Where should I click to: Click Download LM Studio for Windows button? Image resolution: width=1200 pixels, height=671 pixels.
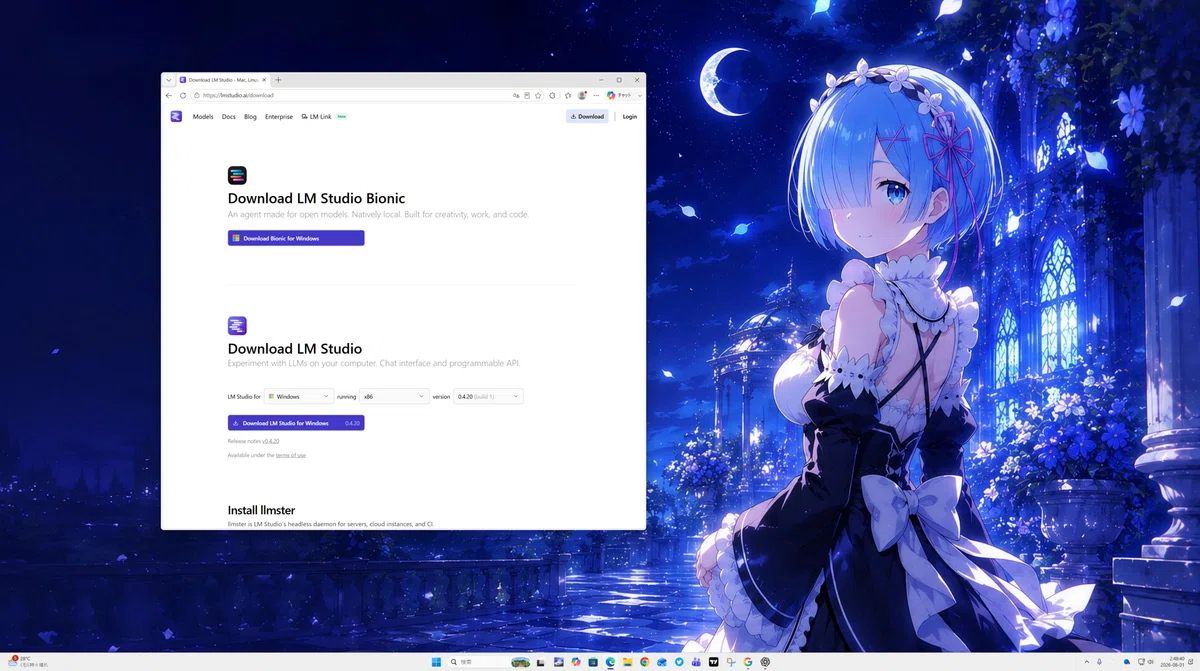pos(296,423)
